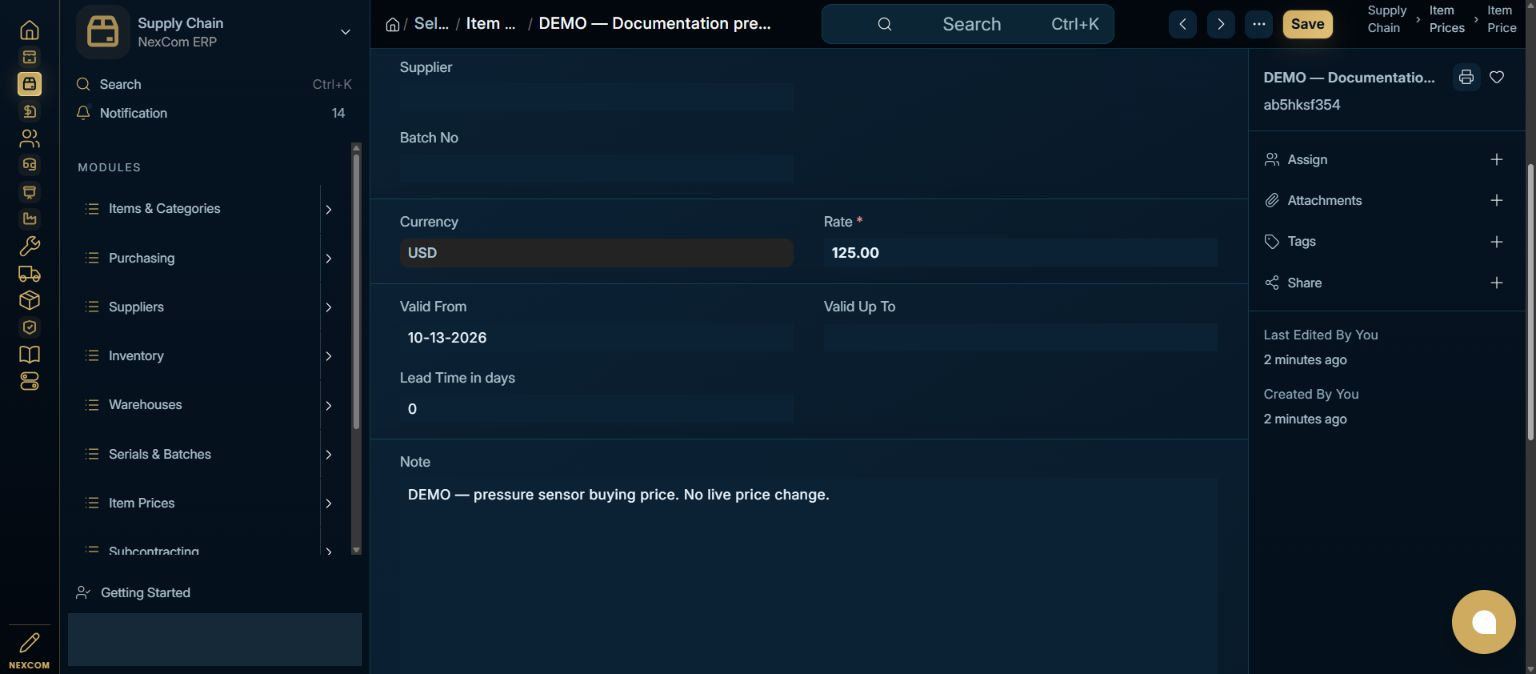
Task: Favorite the document with the heart icon
Action: pyautogui.click(x=1497, y=77)
